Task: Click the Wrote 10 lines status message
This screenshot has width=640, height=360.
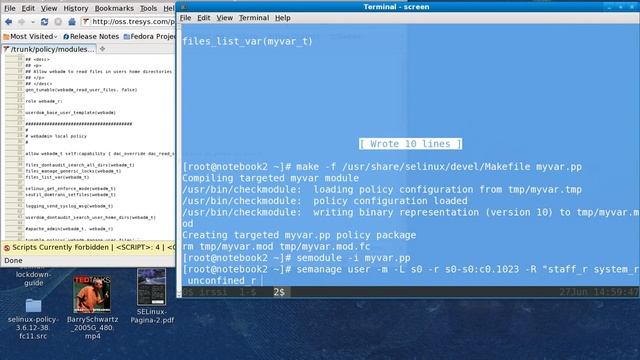Action: pos(410,144)
